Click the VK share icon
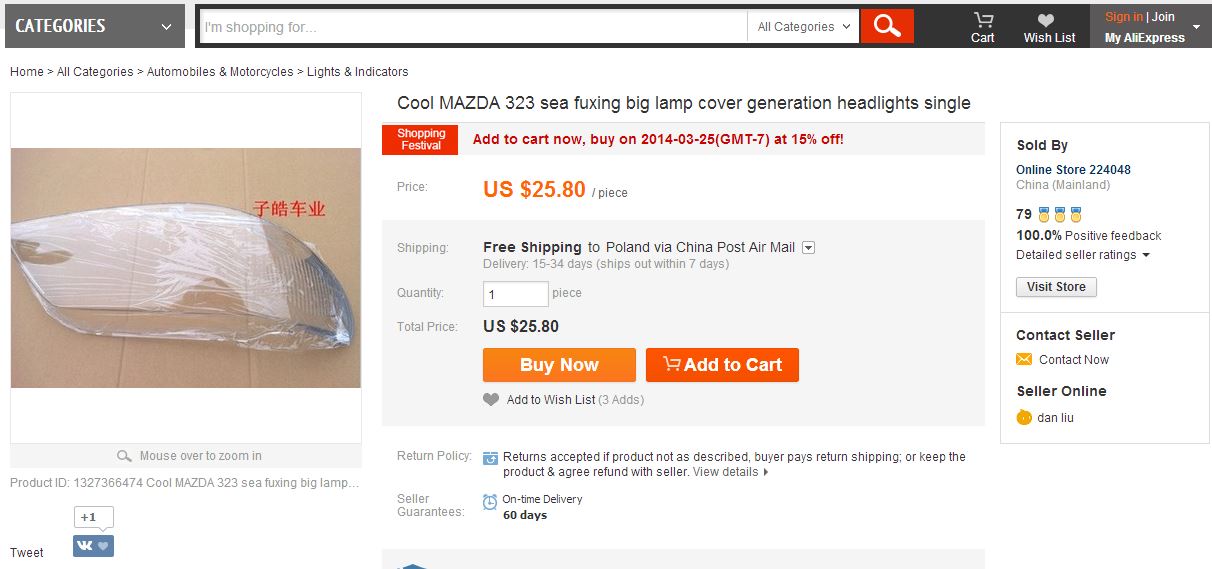Viewport: 1212px width, 569px height. (x=84, y=546)
